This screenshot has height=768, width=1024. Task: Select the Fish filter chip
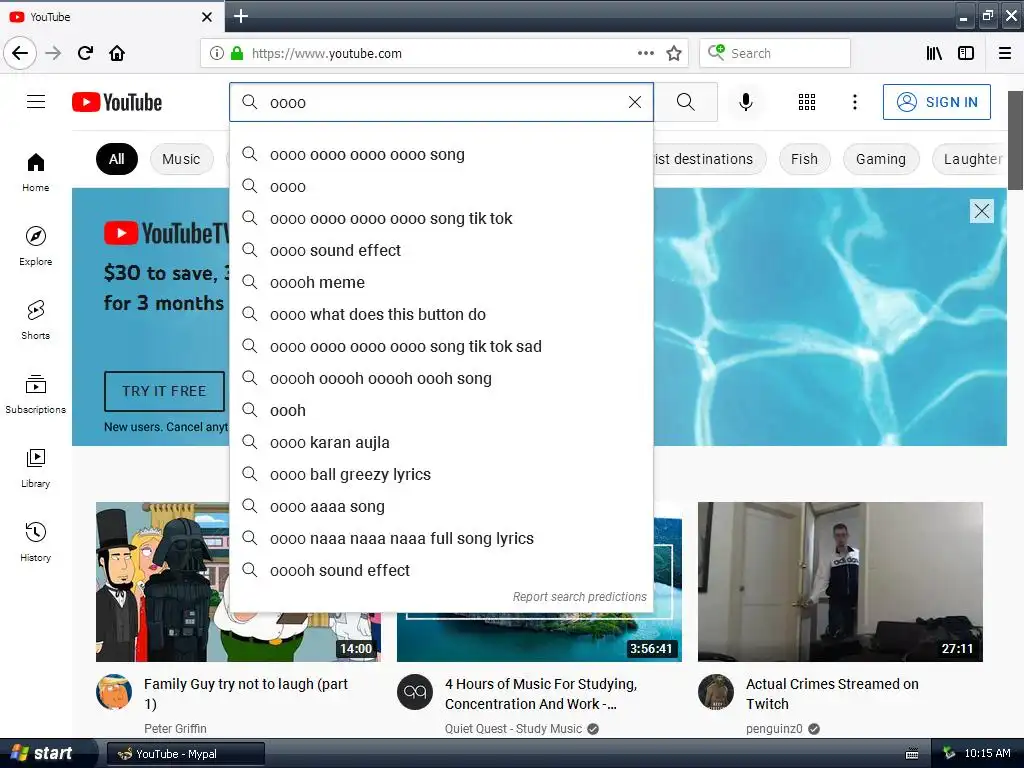804,159
